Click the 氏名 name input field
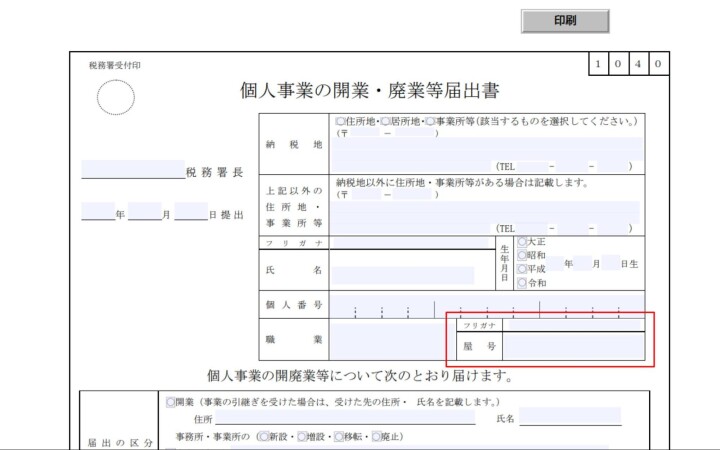Viewport: 720px width, 450px height. (403, 276)
